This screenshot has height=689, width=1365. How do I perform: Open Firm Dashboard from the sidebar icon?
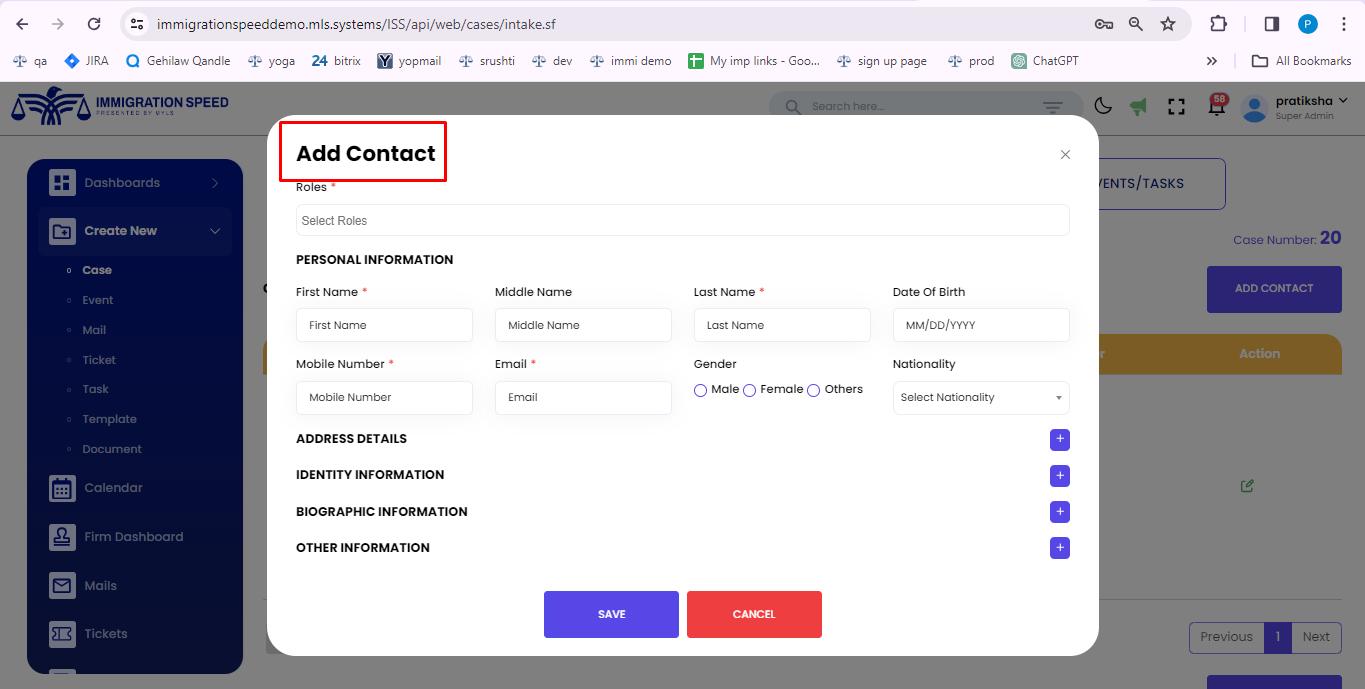[x=60, y=536]
